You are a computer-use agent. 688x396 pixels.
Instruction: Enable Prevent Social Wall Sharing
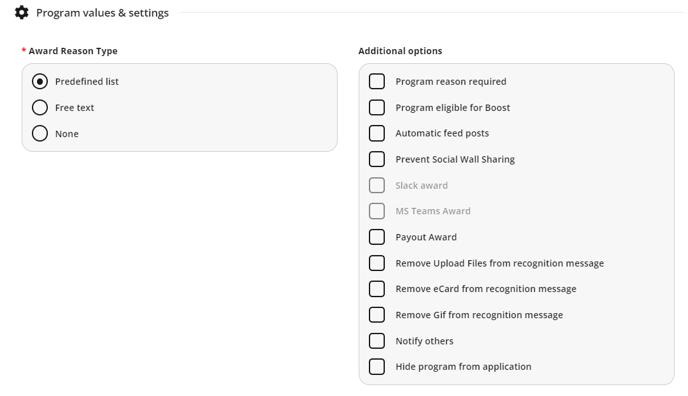click(377, 159)
